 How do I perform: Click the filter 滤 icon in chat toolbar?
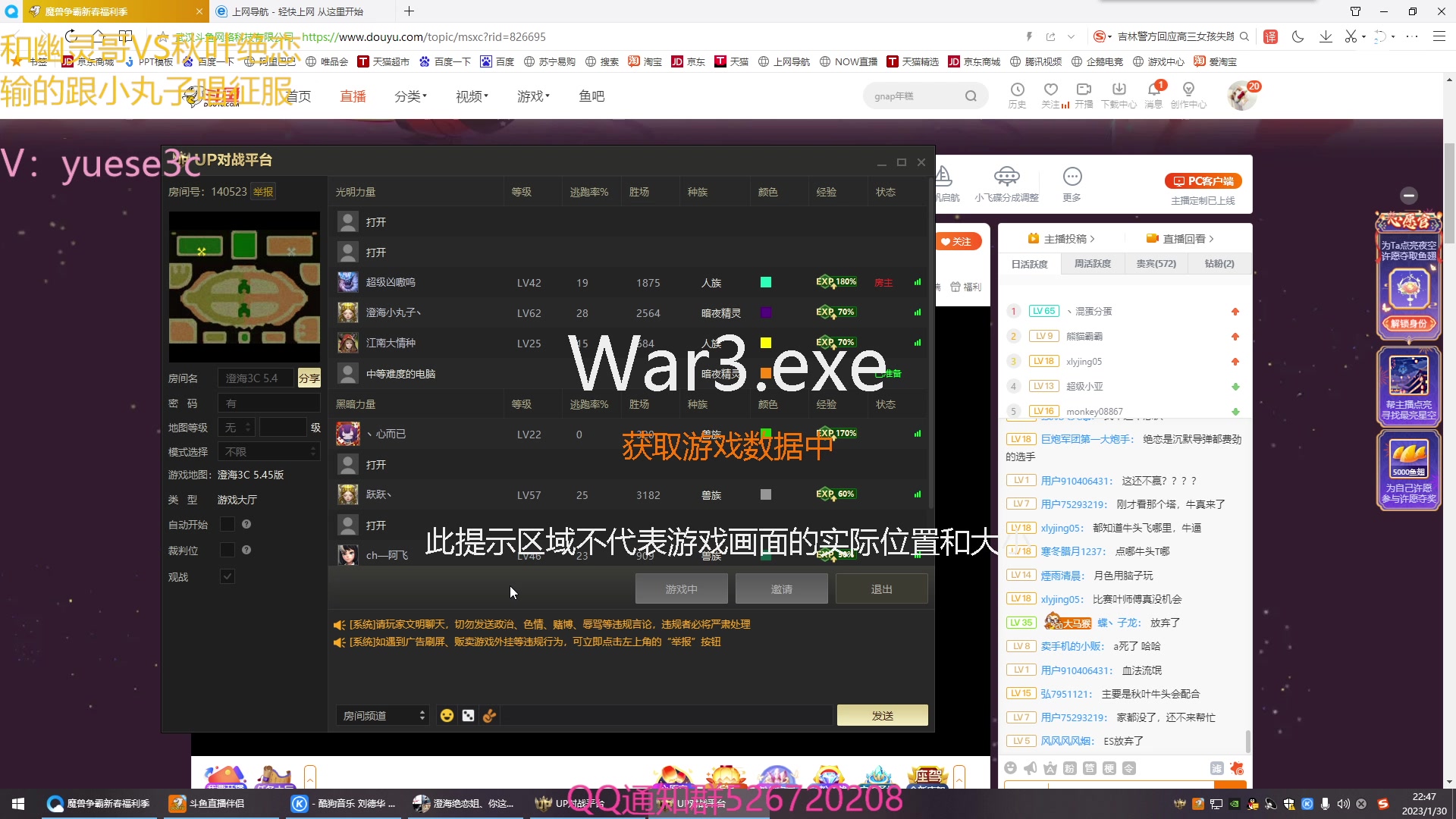(1216, 768)
